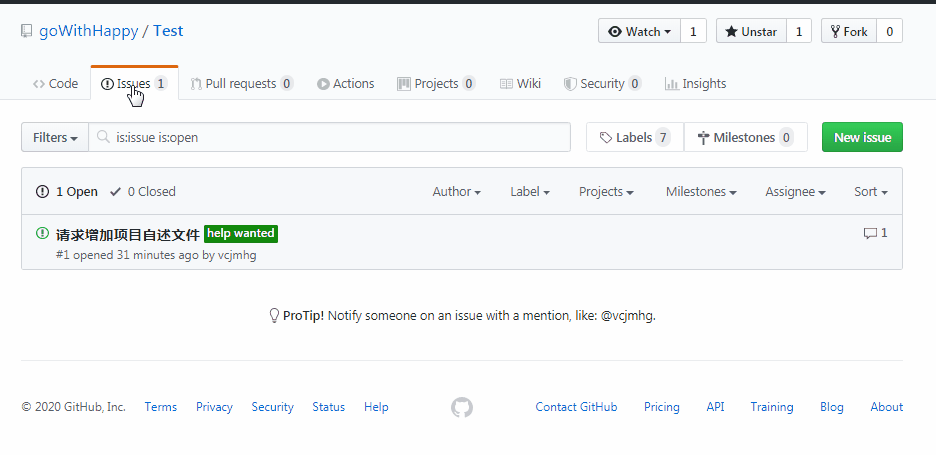
Task: Click the search magnifier icon in filter box
Action: coord(104,137)
